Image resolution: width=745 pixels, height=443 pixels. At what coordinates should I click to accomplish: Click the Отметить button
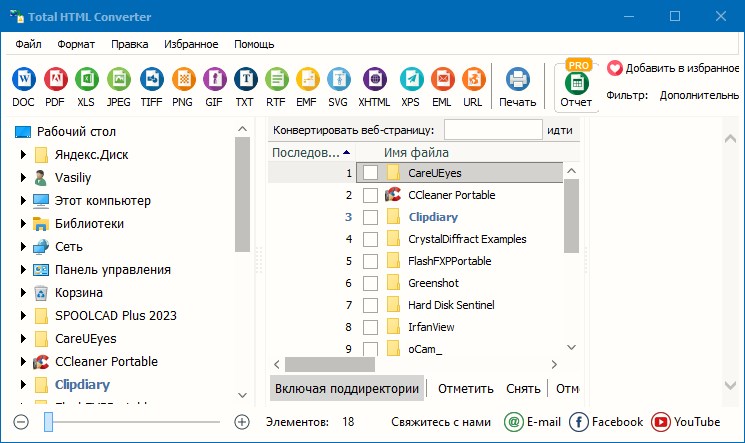tap(466, 388)
